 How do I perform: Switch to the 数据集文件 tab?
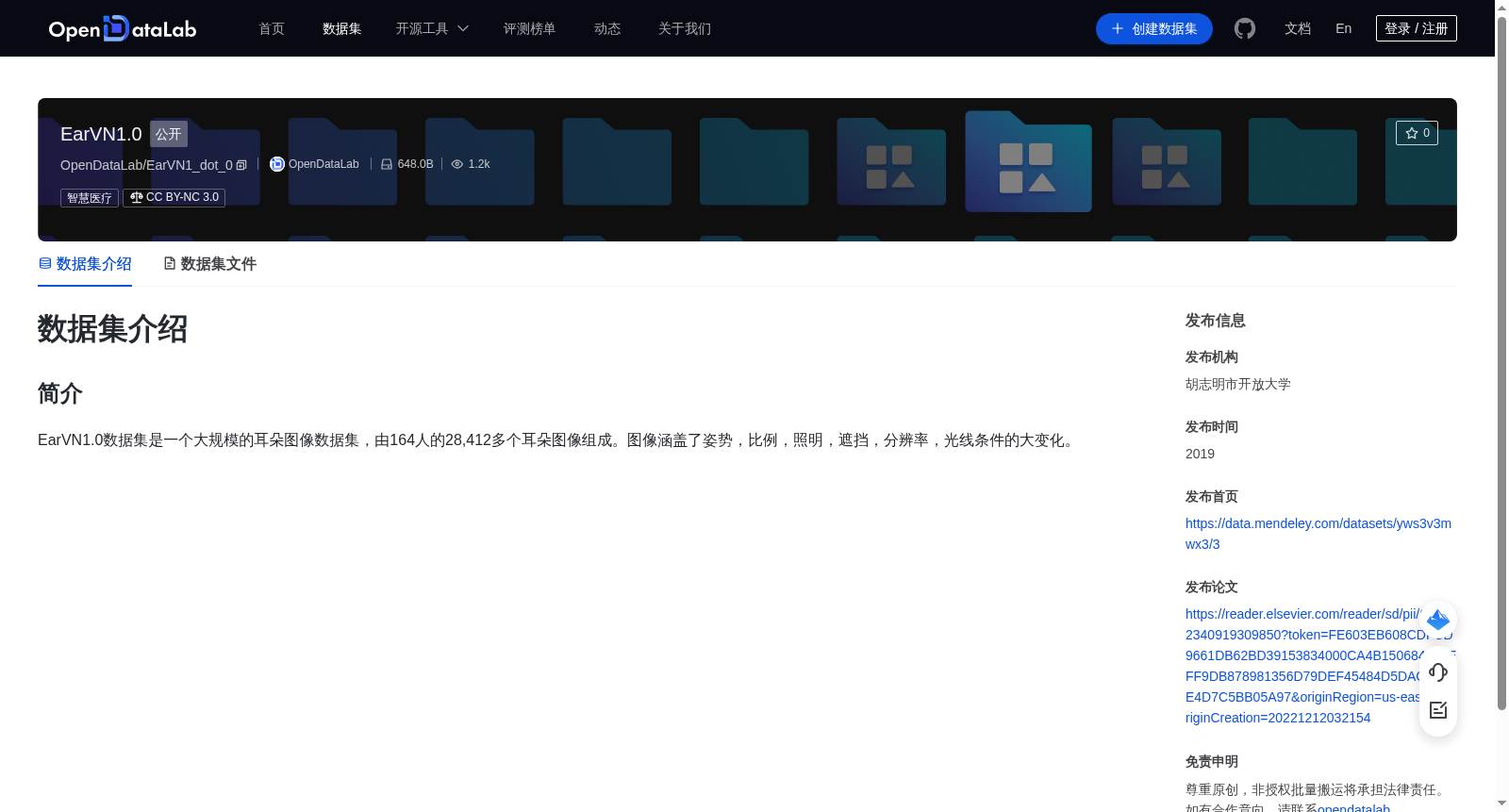(209, 264)
